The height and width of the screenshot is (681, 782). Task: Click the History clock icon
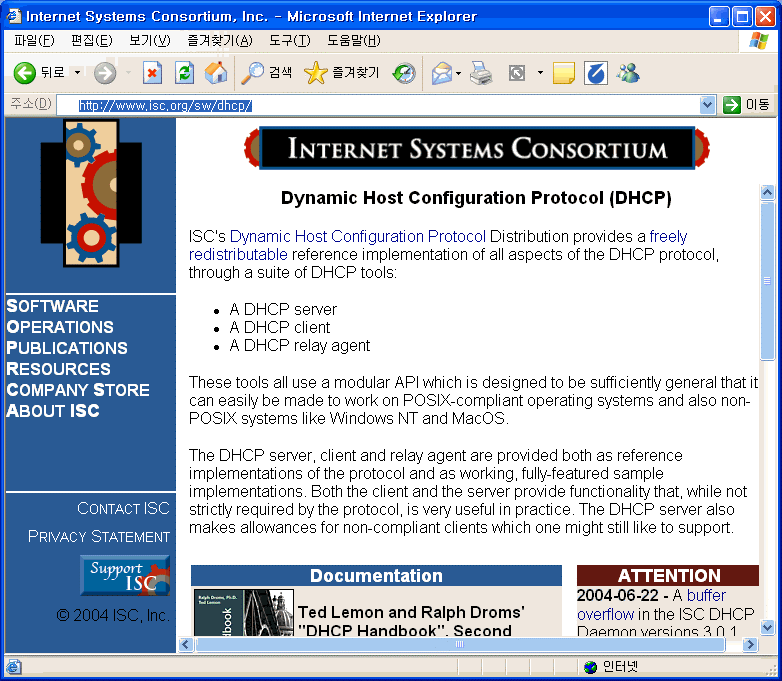click(404, 73)
